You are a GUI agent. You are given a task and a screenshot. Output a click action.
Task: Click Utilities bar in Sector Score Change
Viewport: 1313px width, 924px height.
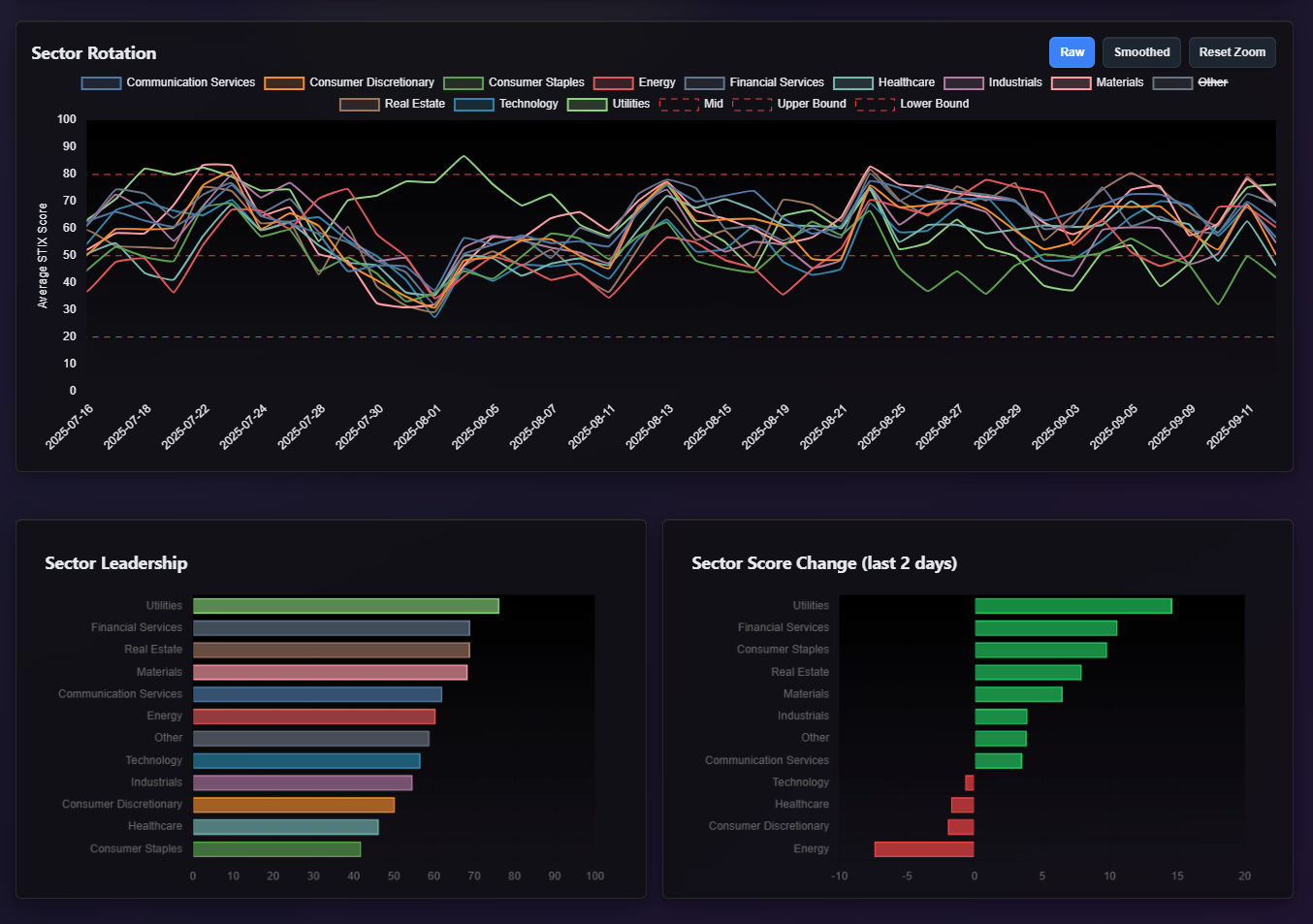[1073, 606]
